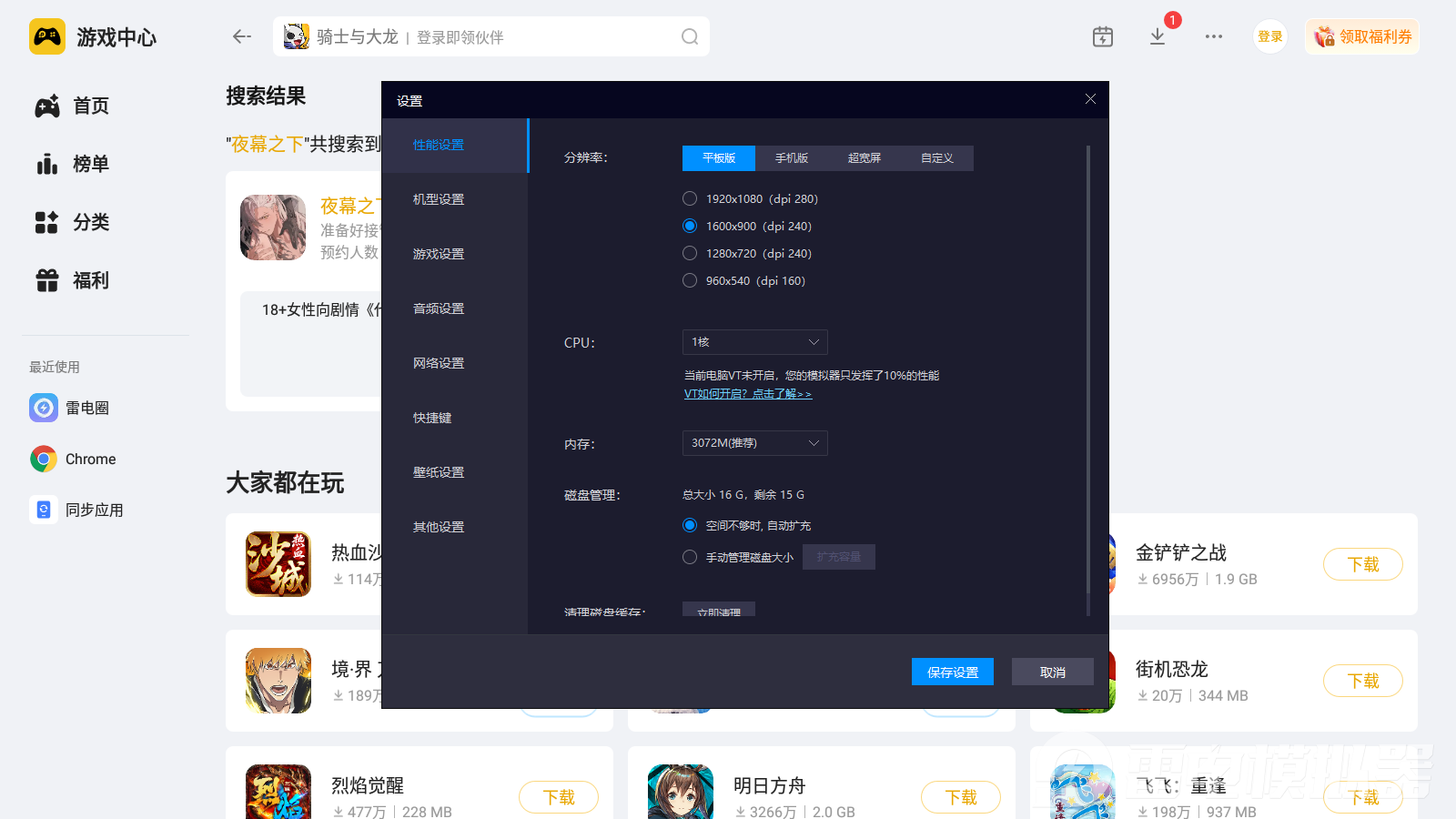1456x819 pixels.
Task: Open the calendar sign-in icon in top bar
Action: click(x=1102, y=36)
